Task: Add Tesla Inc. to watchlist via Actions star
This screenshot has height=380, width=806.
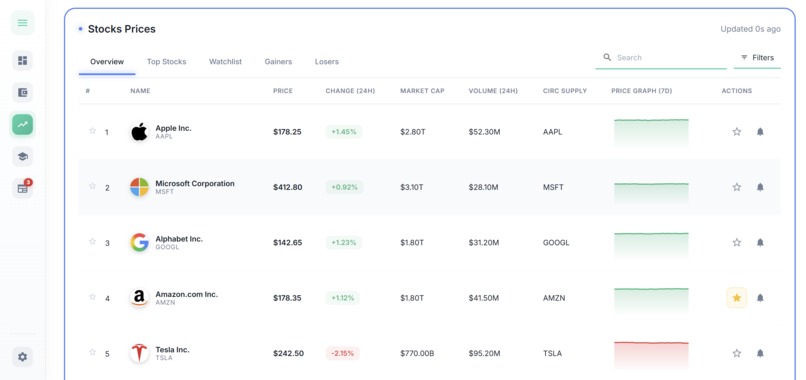Action: click(x=737, y=353)
